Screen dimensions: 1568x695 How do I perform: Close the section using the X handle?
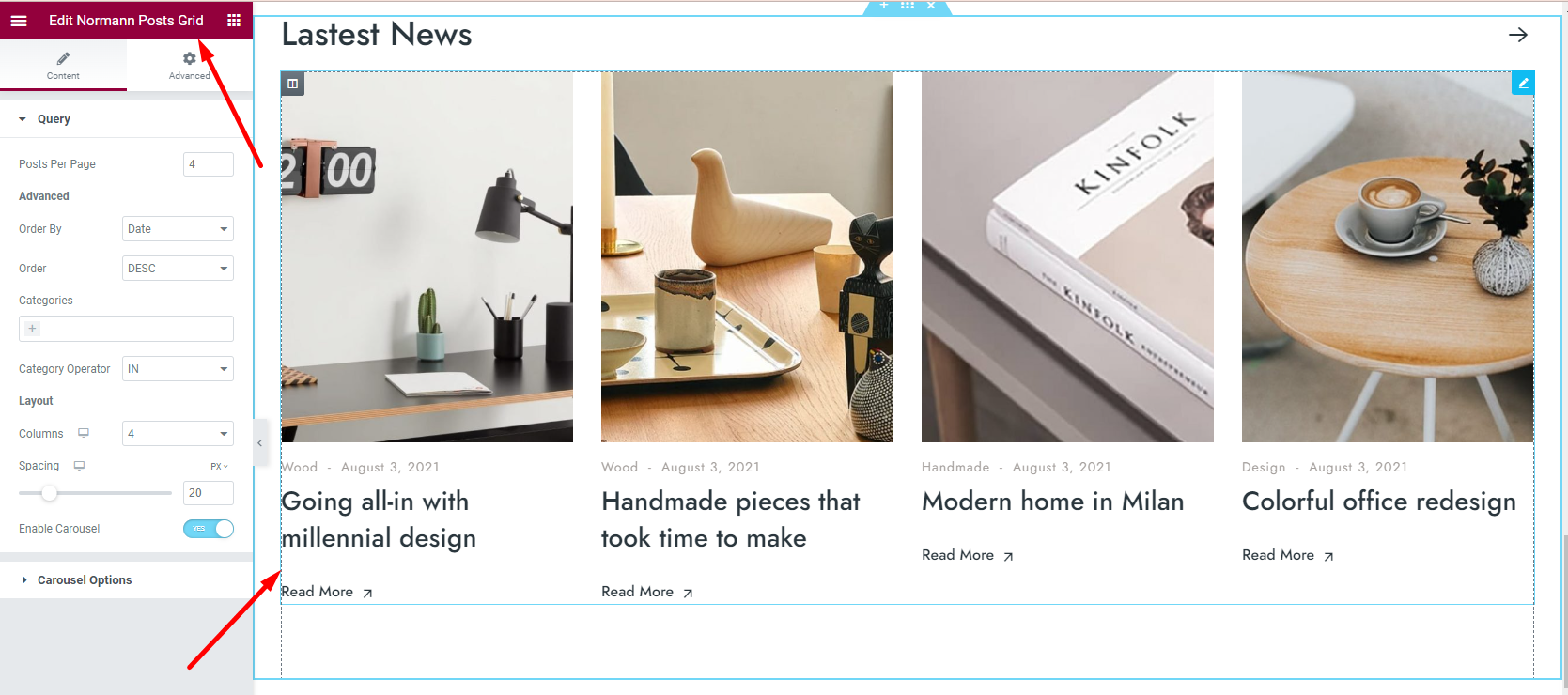[x=931, y=6]
